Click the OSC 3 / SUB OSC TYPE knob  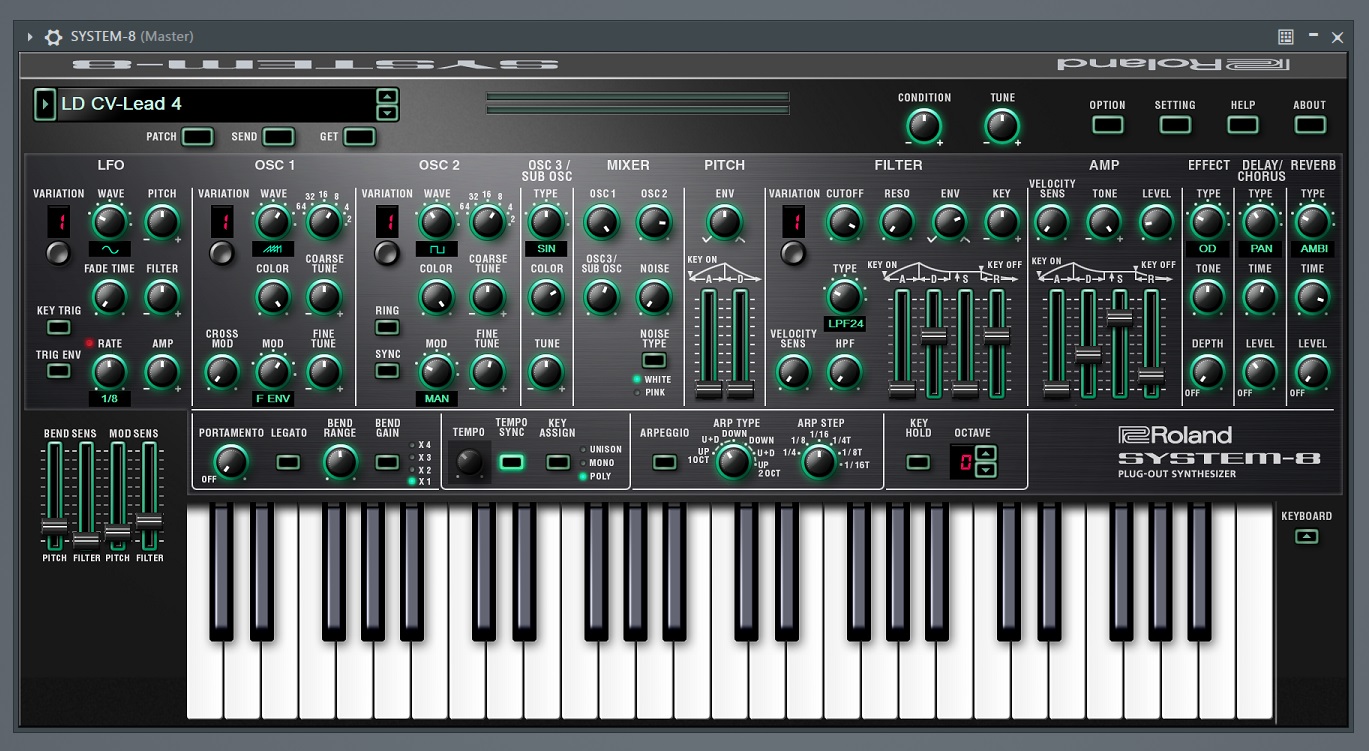(546, 222)
